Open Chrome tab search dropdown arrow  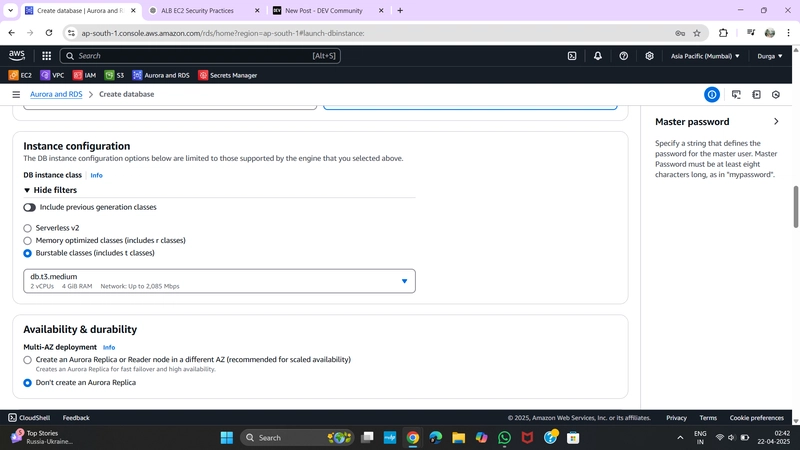tap(10, 10)
